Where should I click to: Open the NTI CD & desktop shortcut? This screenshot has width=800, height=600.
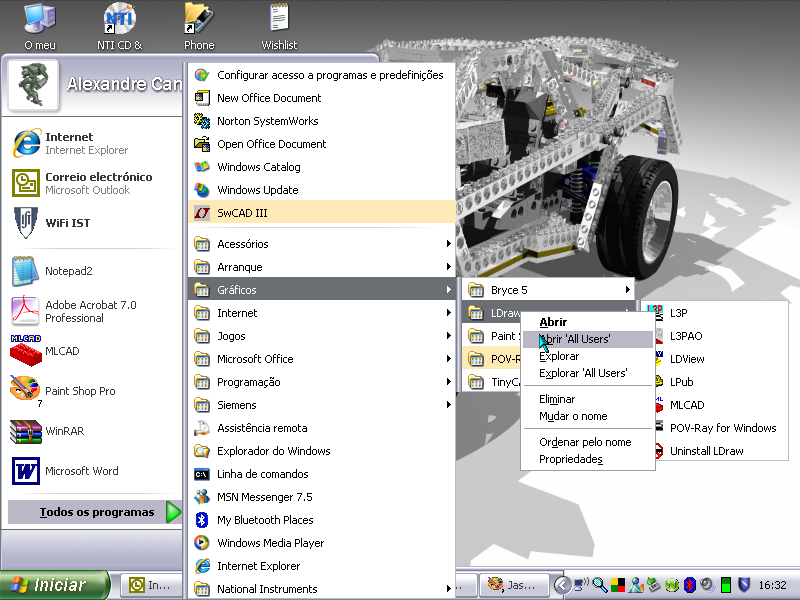(x=119, y=27)
